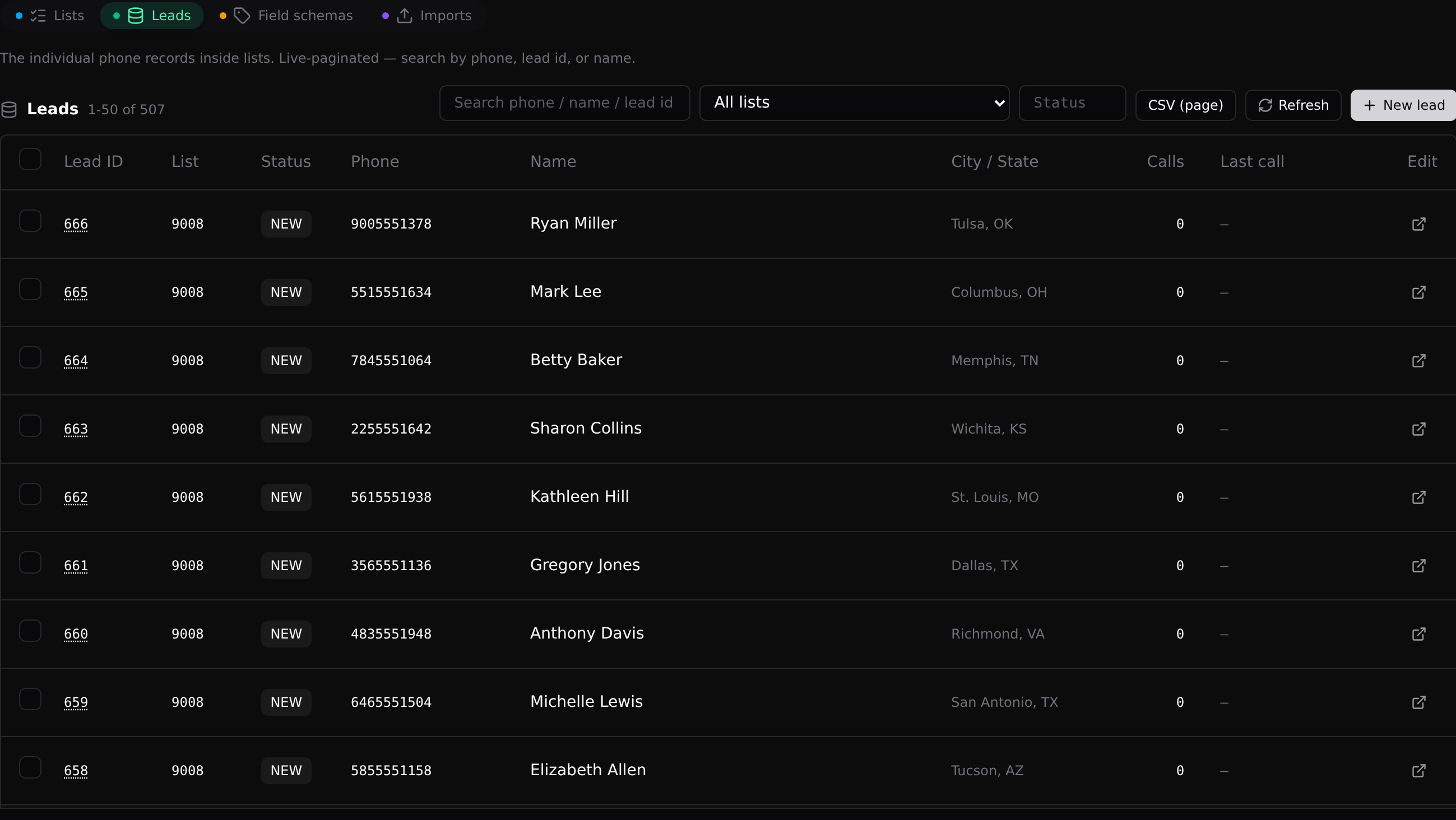
Task: Switch to the Lists tab
Action: (50, 16)
